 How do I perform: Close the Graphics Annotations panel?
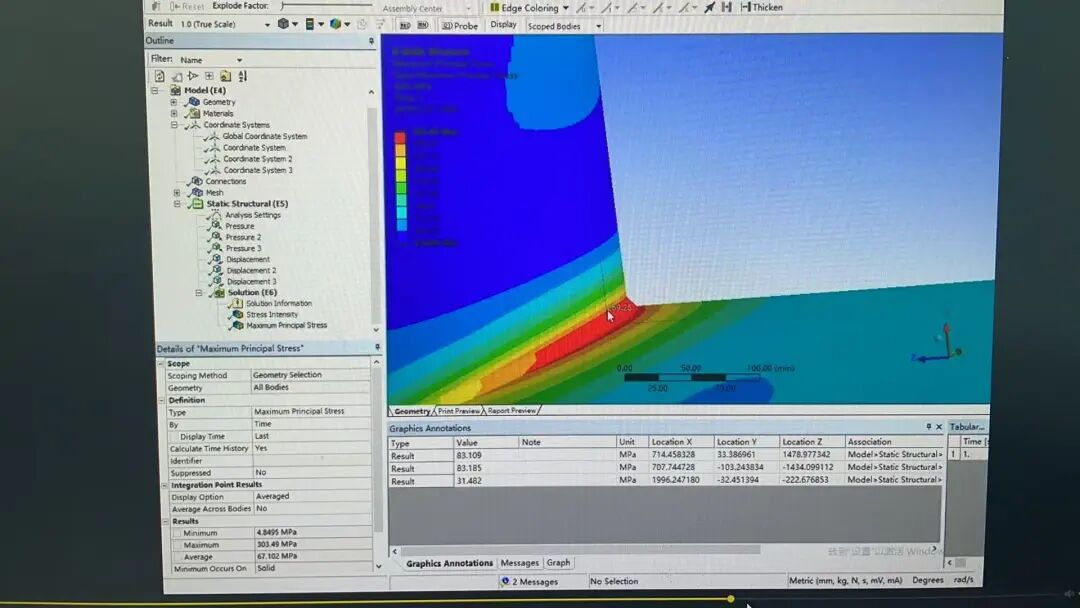click(x=939, y=428)
